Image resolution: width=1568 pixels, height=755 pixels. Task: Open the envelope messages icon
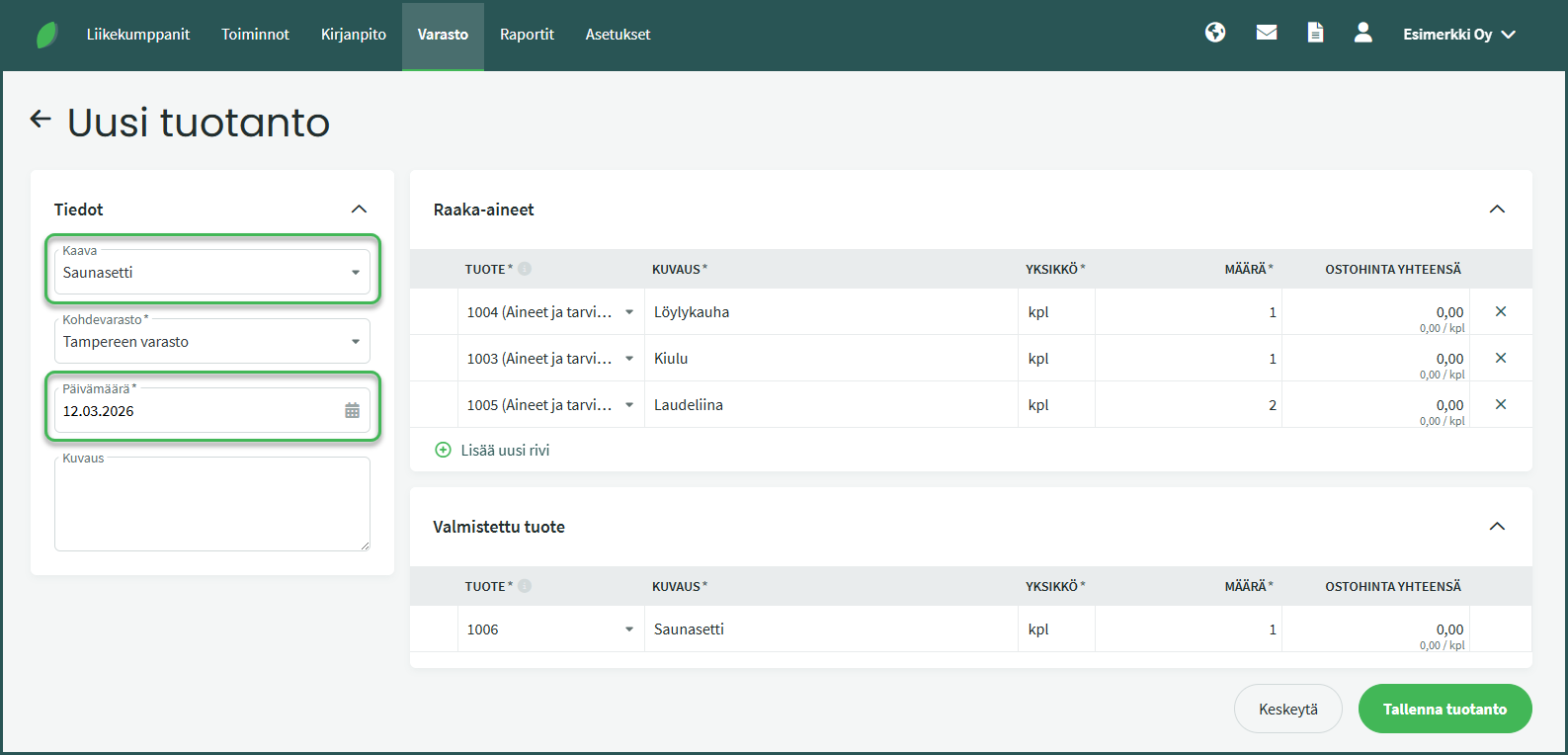(1267, 33)
